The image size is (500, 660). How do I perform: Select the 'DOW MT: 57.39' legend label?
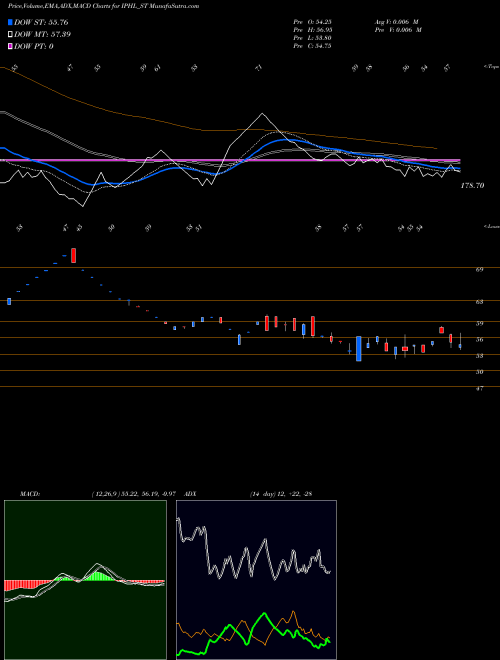point(42,35)
